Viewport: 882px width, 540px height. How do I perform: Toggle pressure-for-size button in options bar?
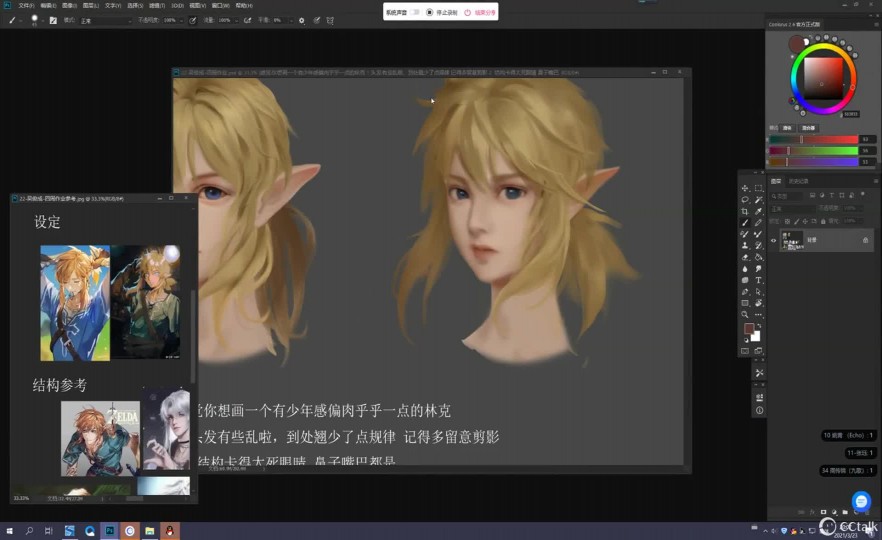pos(317,20)
